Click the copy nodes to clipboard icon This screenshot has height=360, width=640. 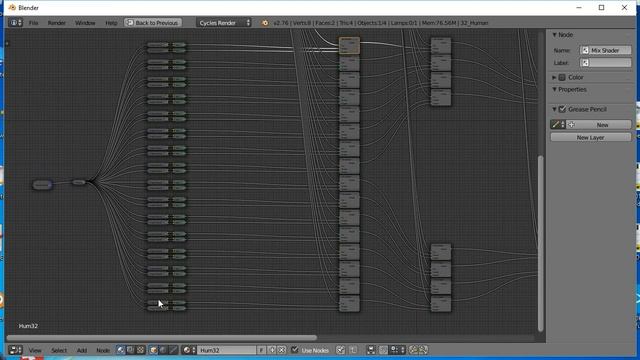(413, 350)
